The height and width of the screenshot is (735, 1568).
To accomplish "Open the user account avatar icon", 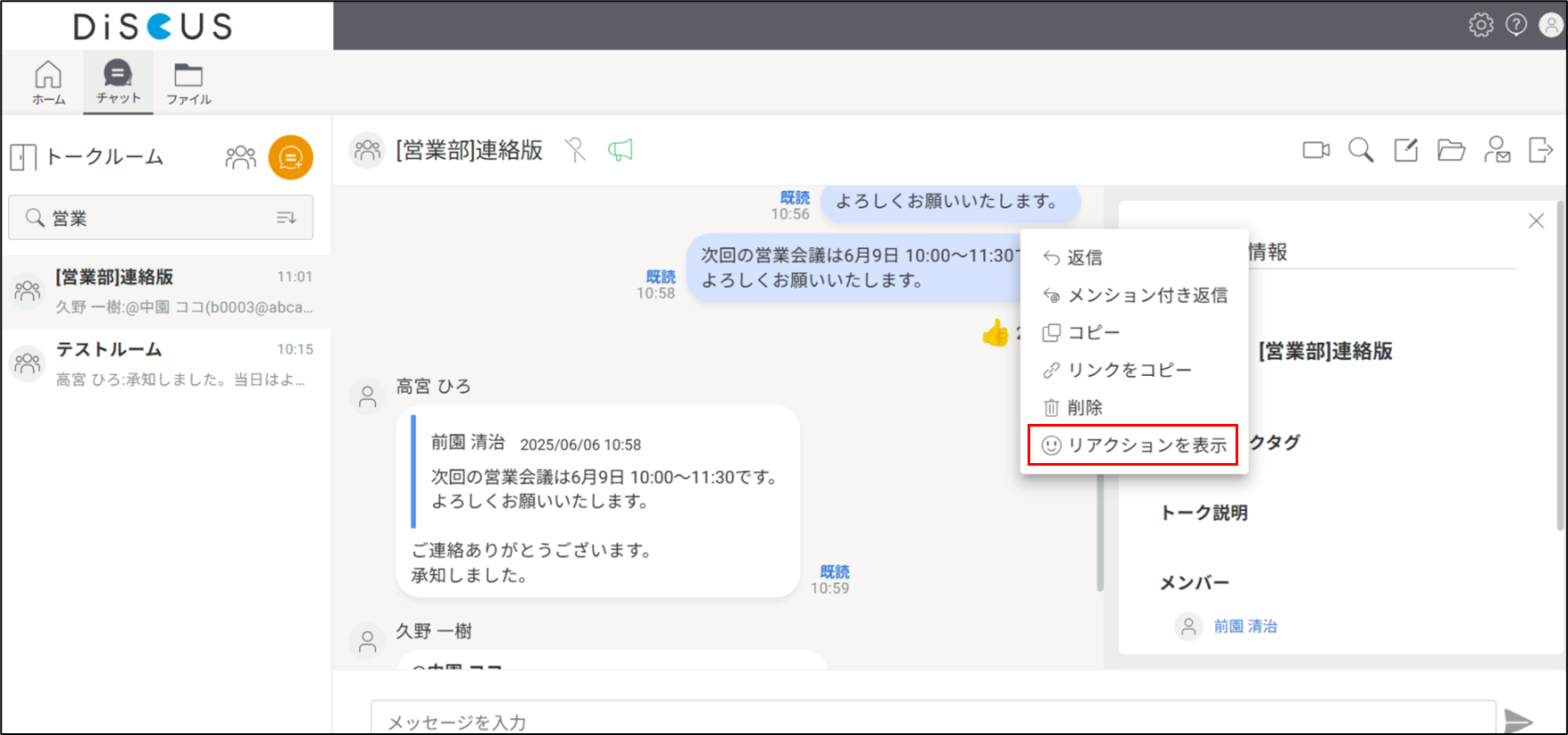I will pyautogui.click(x=1551, y=25).
